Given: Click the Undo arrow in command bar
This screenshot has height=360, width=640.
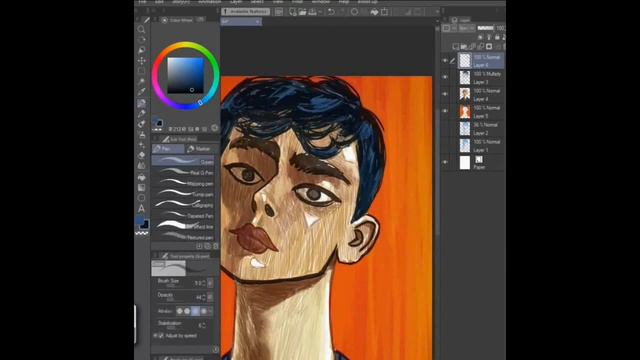Looking at the screenshot, I should pyautogui.click(x=331, y=12).
